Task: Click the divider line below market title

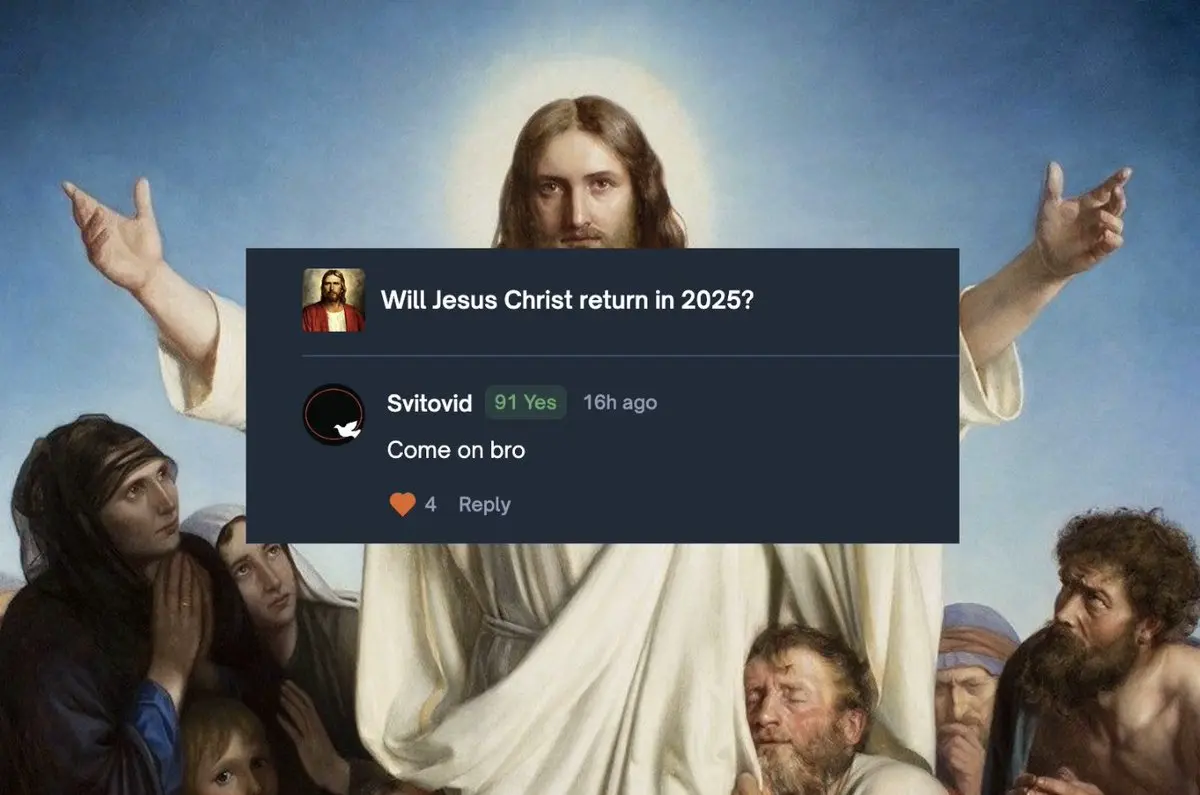Action: tap(630, 355)
